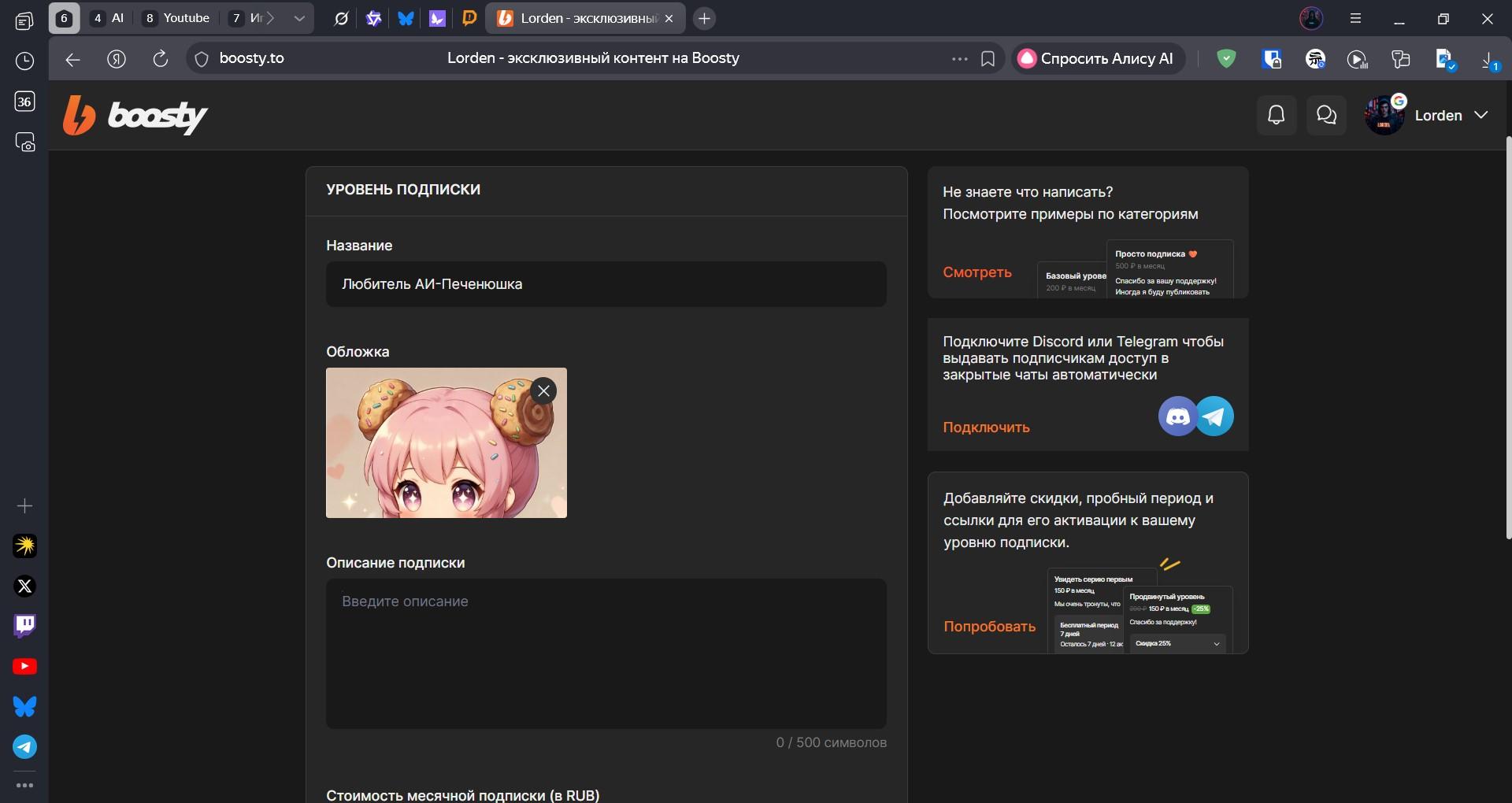
Task: Open Twitch from the browser sidebar
Action: (x=25, y=626)
